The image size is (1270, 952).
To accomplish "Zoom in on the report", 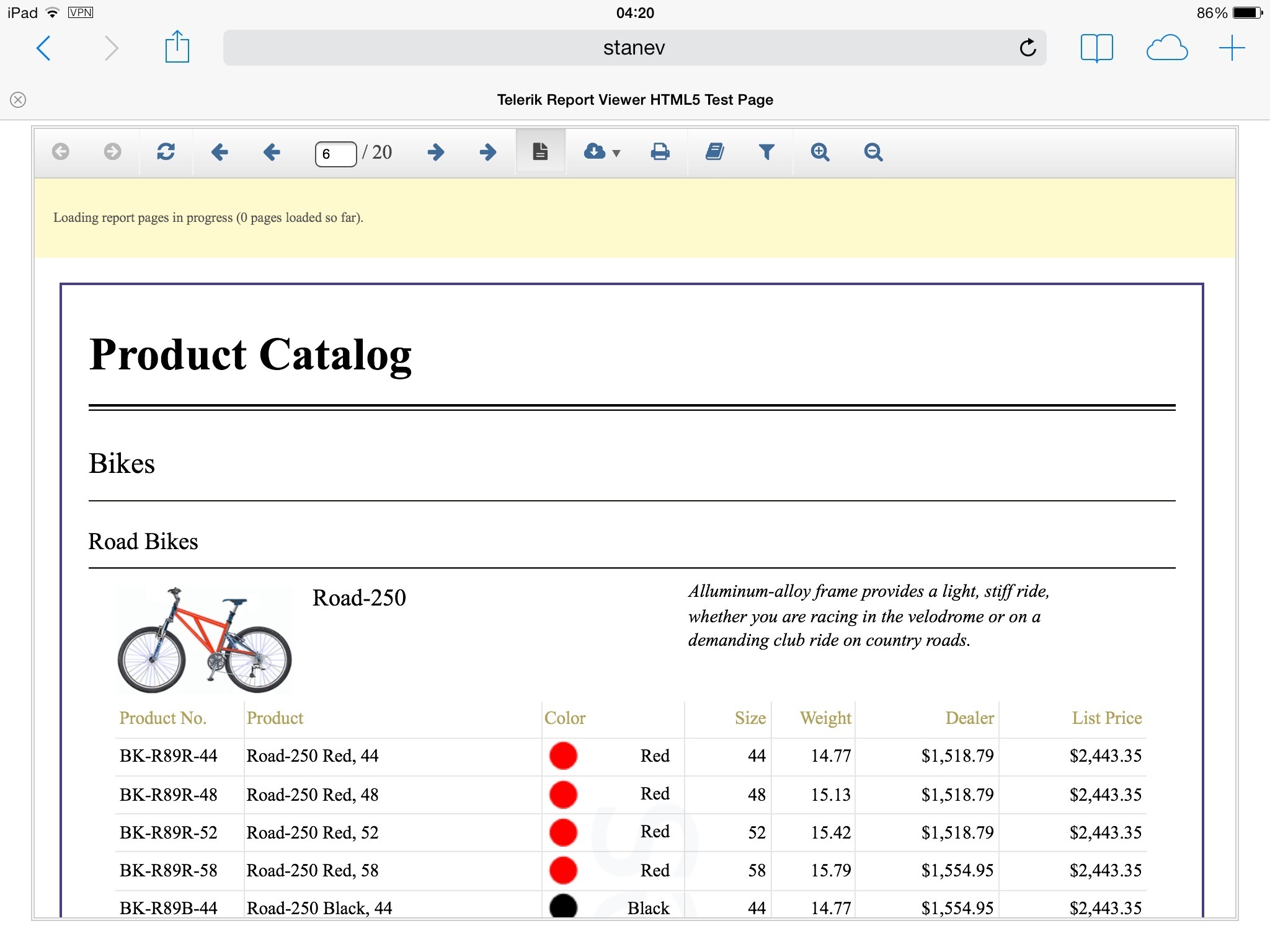I will (820, 152).
